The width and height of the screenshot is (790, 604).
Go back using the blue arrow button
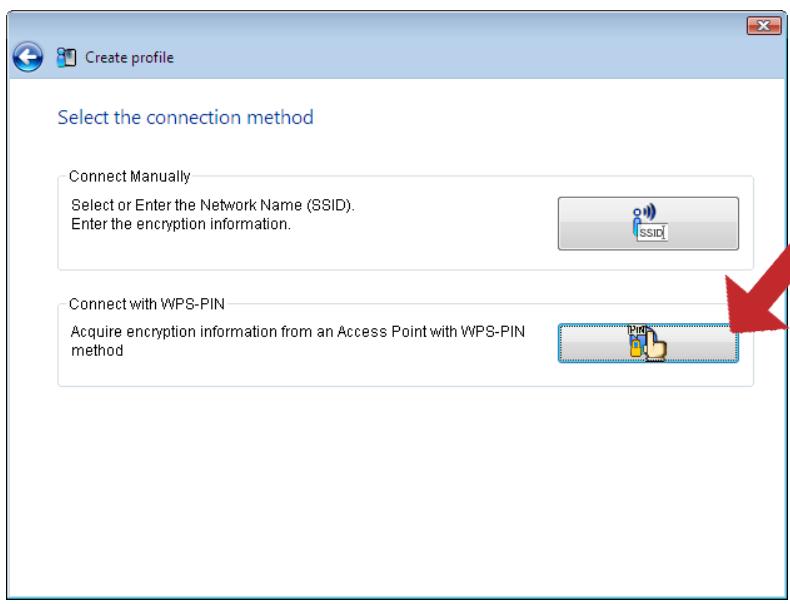[x=28, y=57]
